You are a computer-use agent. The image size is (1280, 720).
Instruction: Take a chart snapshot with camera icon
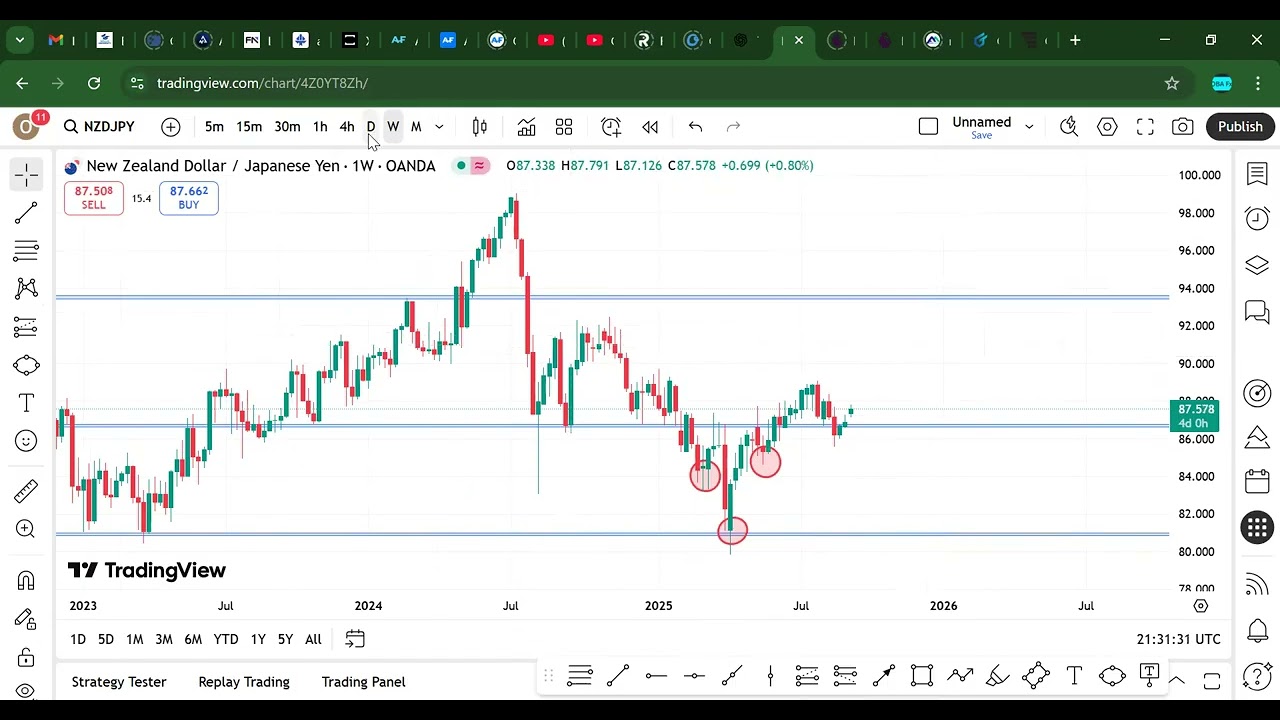pyautogui.click(x=1182, y=127)
